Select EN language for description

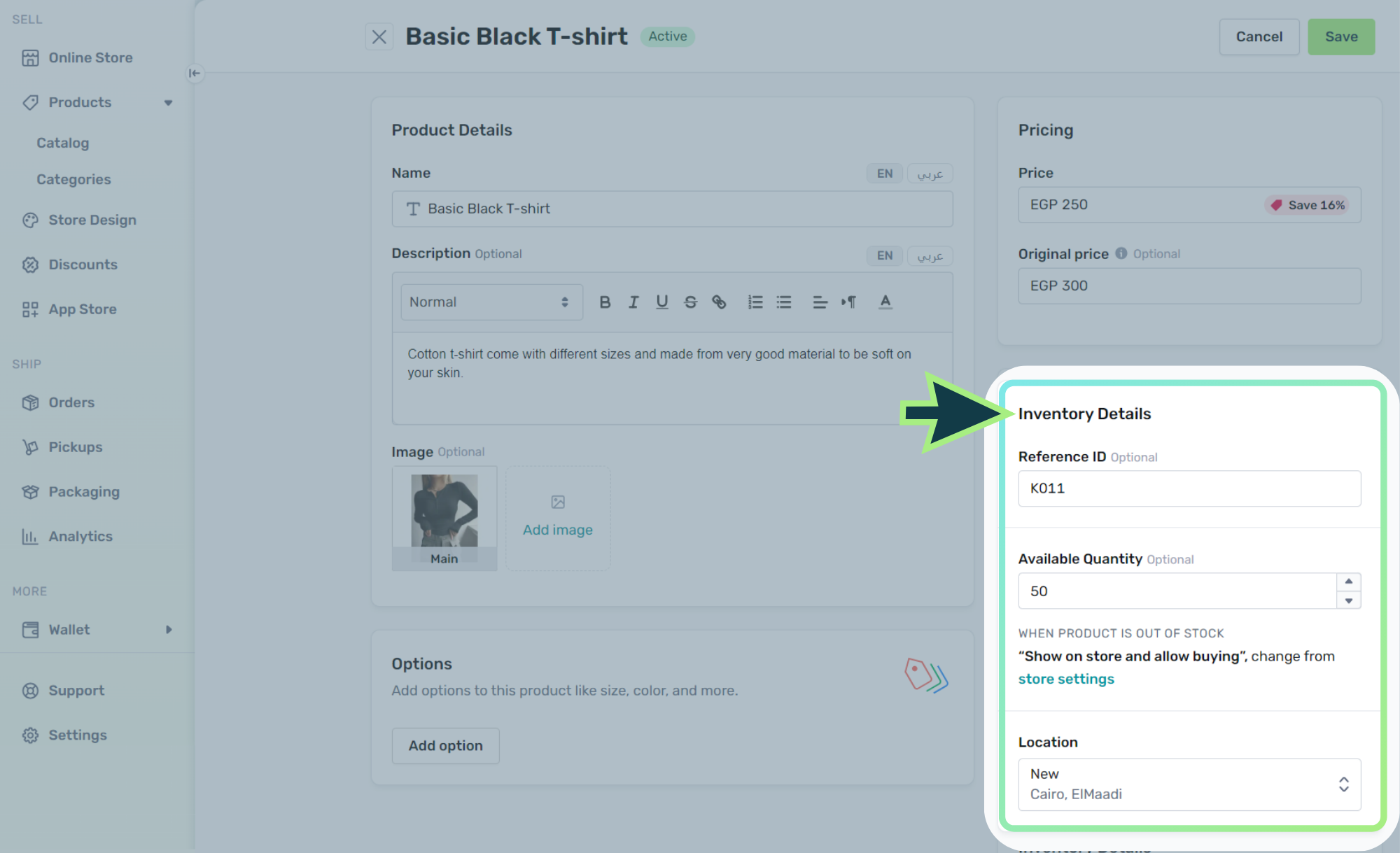[884, 255]
